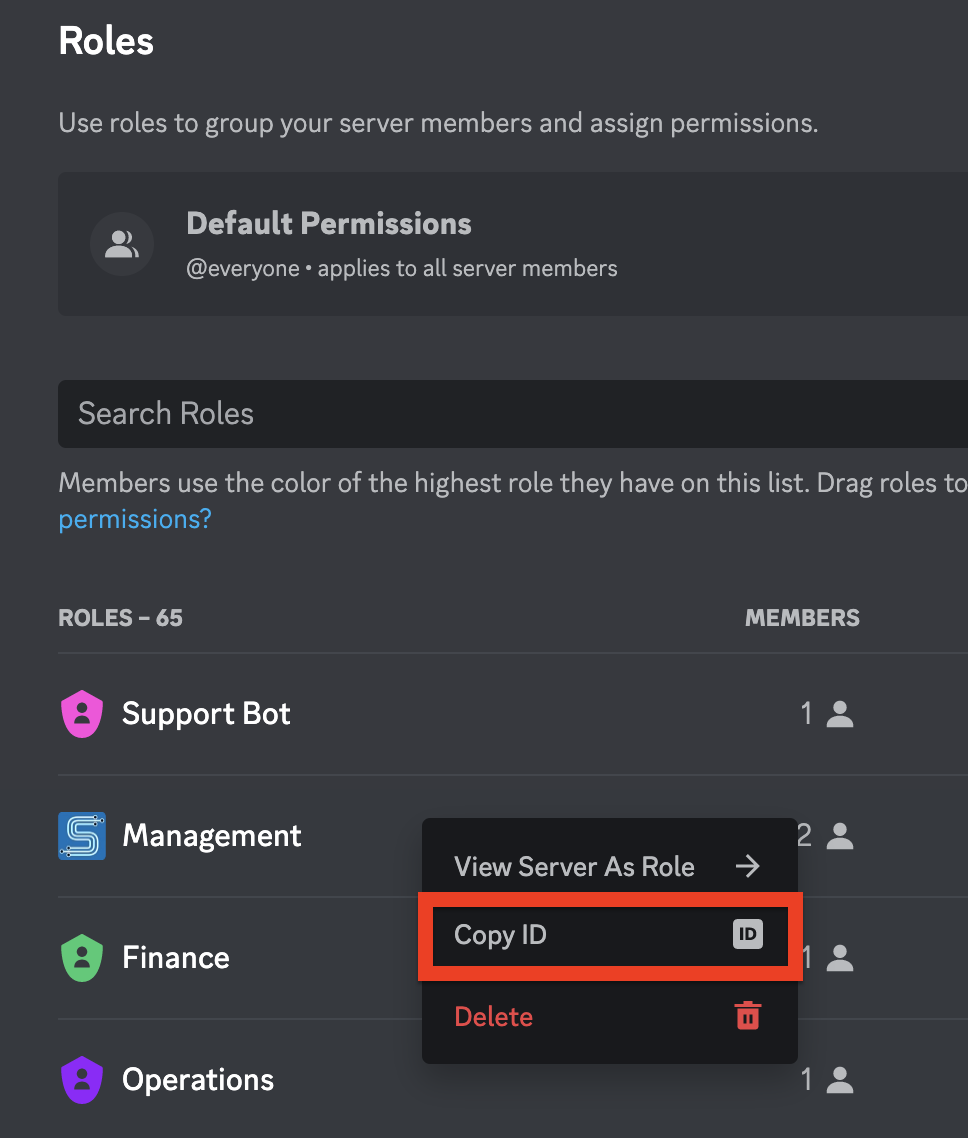Select the Finance role name
Screen dimensions: 968x1138
[176, 958]
